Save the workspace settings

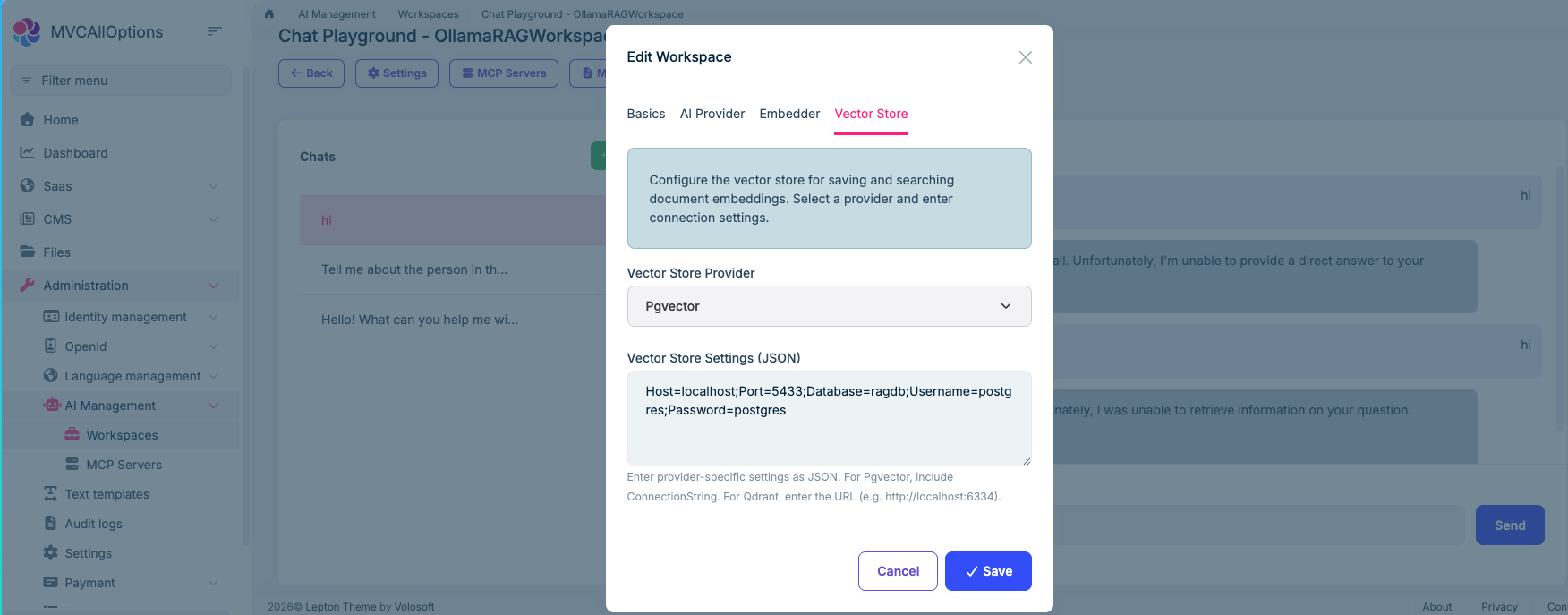[x=988, y=571]
